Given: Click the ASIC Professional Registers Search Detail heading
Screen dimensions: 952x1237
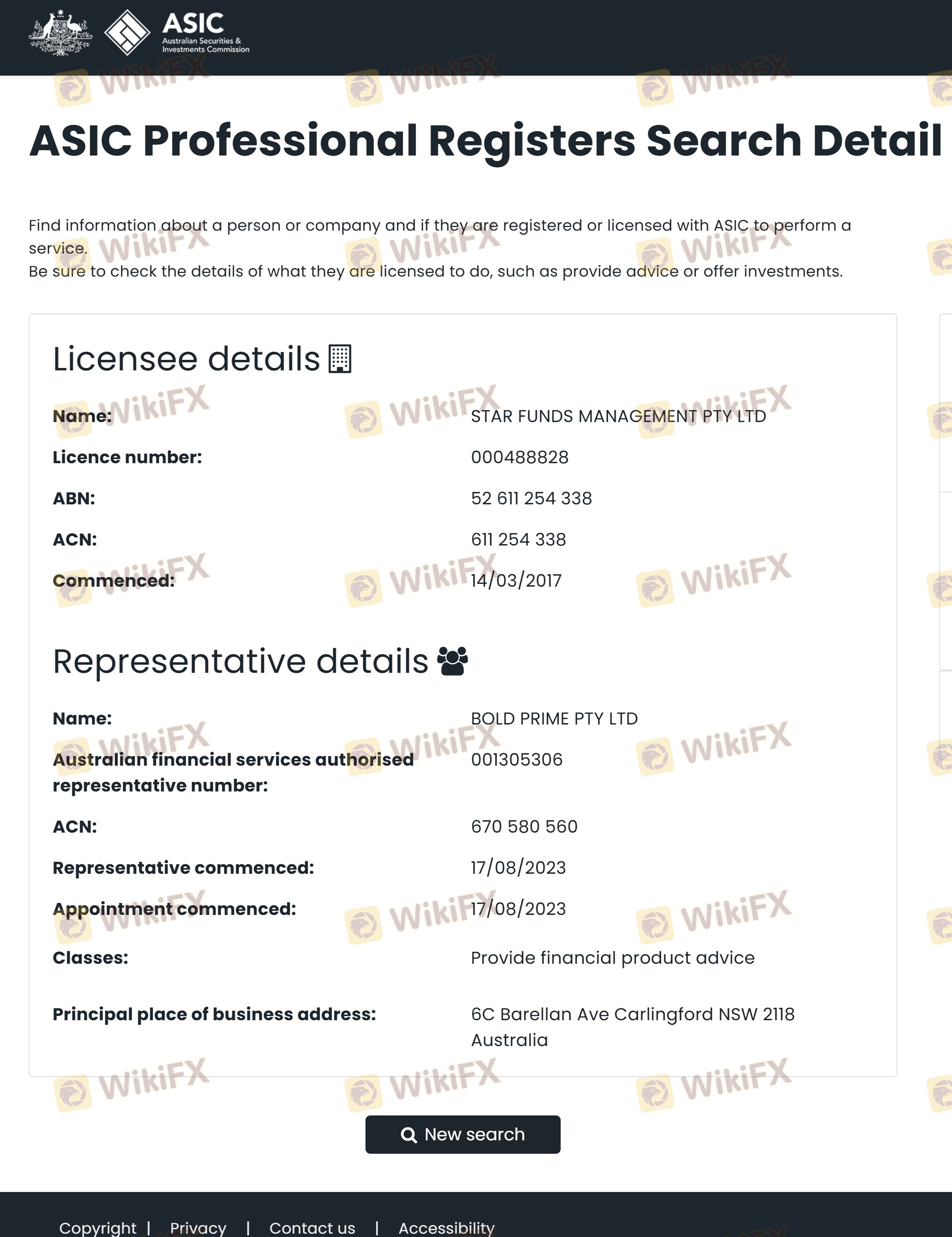Looking at the screenshot, I should tap(486, 141).
